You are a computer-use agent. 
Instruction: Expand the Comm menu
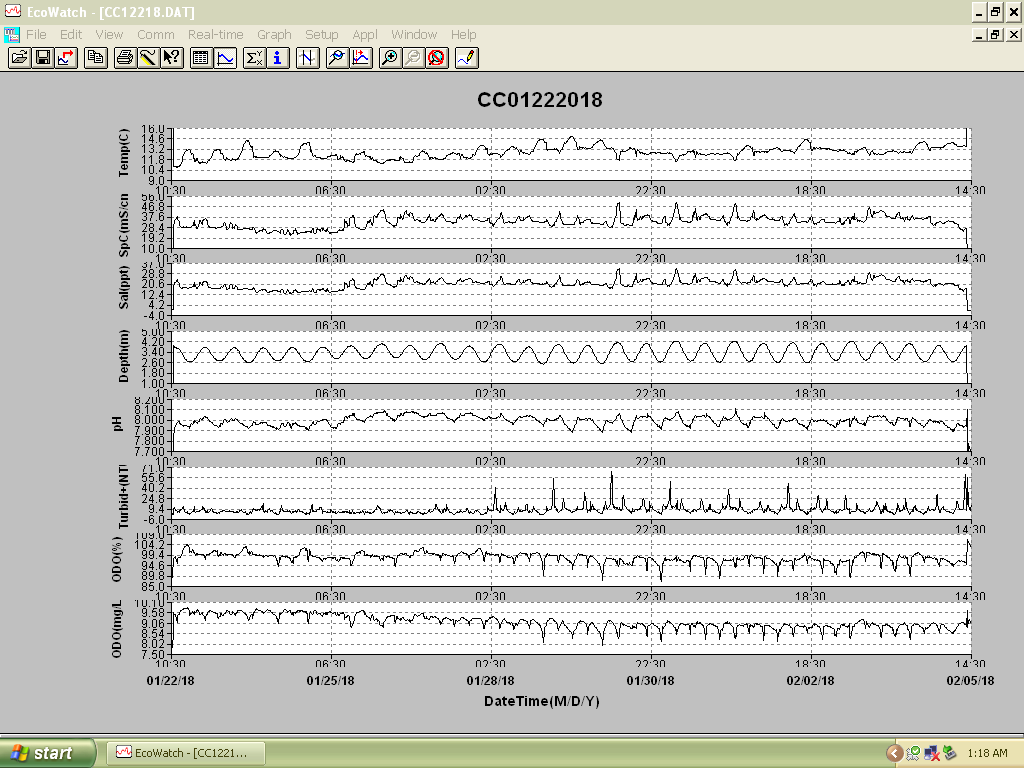tap(155, 35)
